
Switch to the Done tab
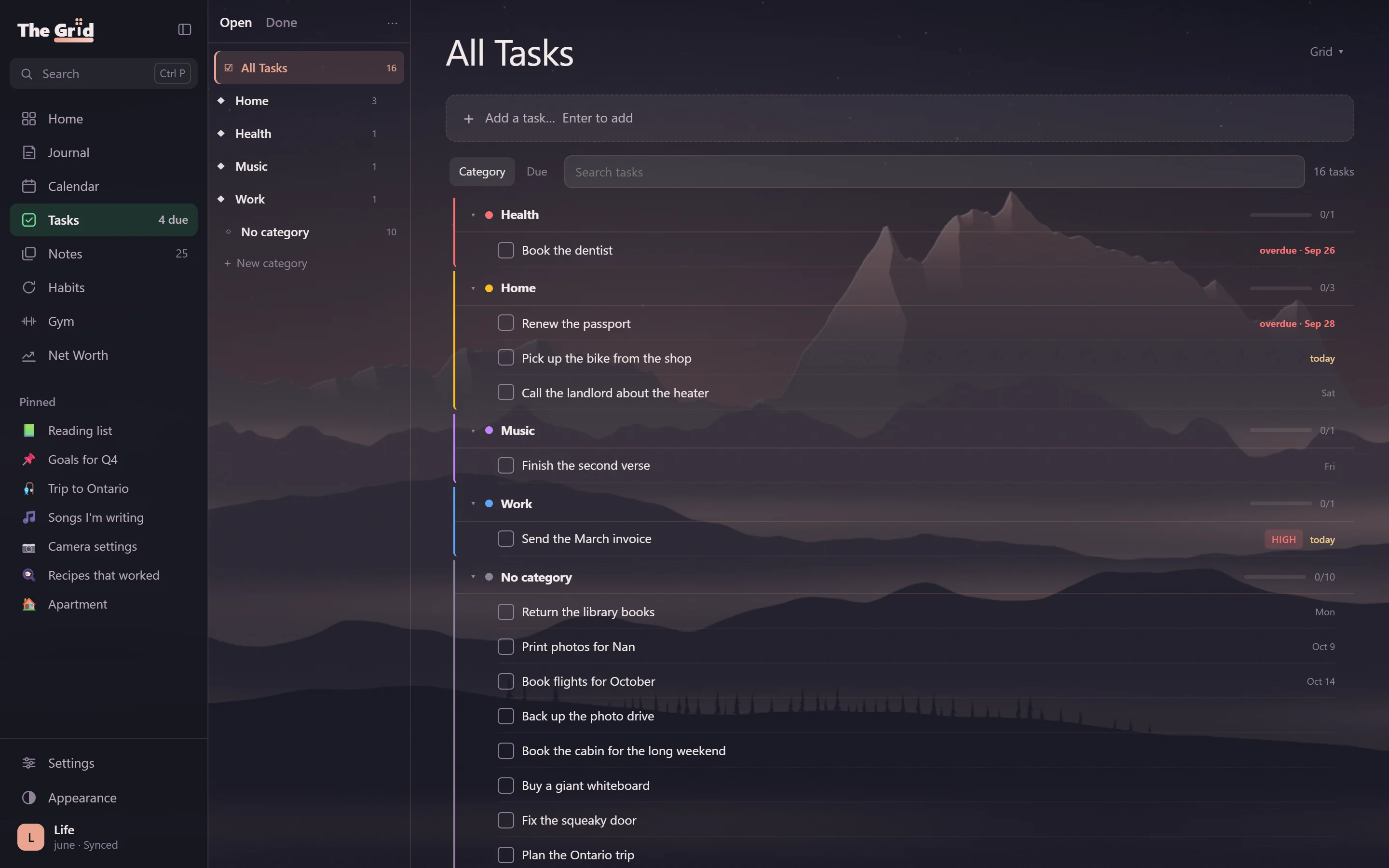(x=281, y=22)
